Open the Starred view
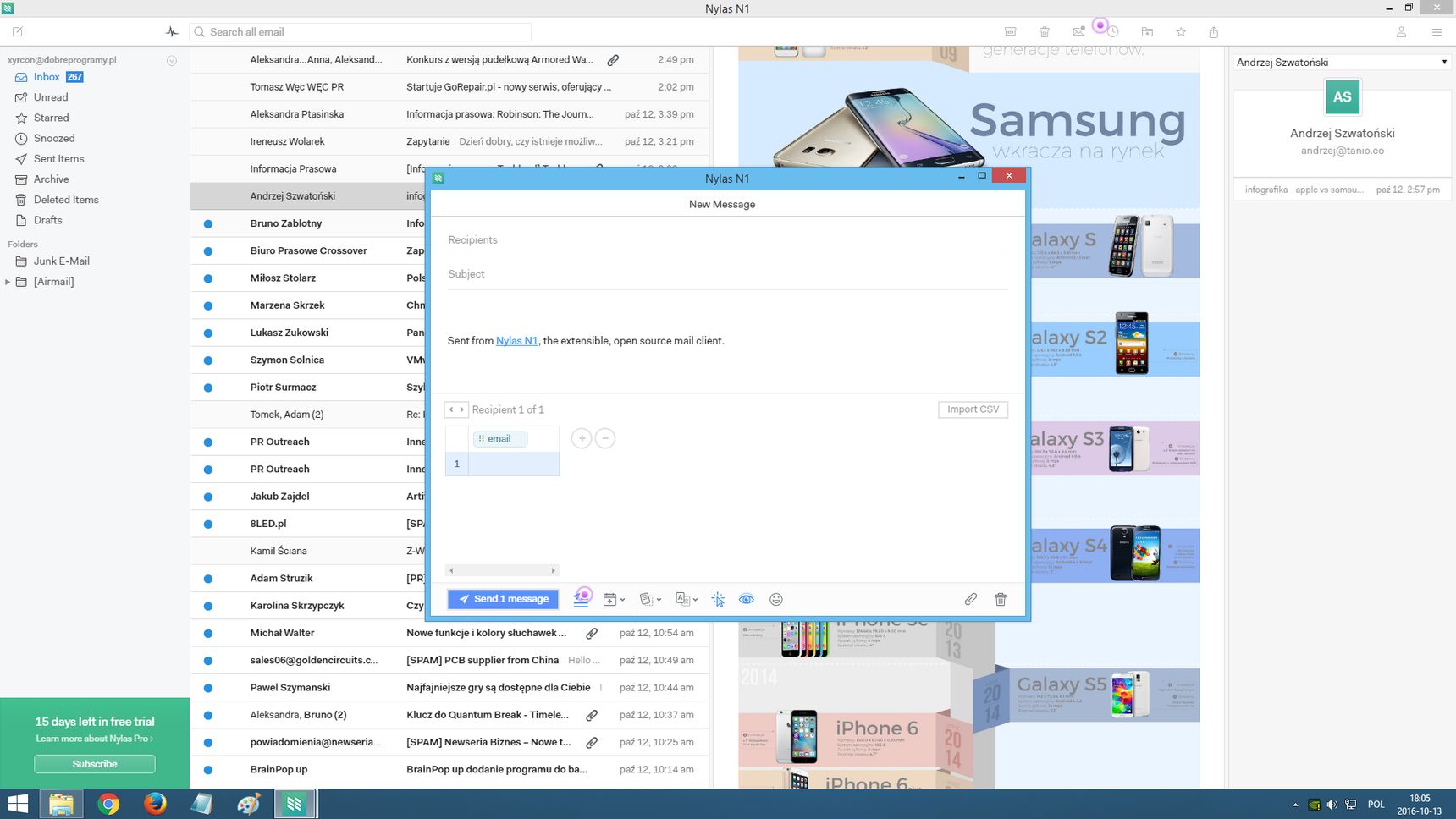 point(52,118)
